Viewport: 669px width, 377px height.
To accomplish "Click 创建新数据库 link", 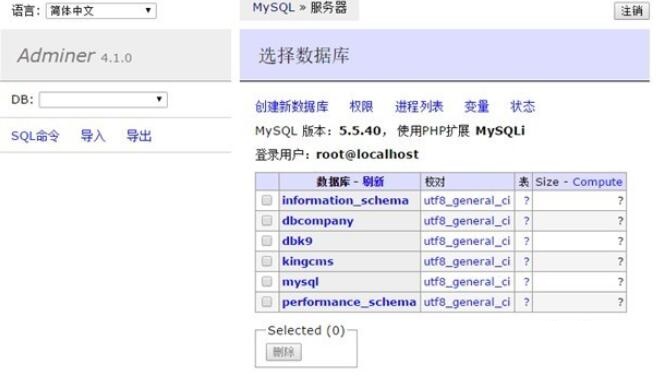I will coord(292,107).
